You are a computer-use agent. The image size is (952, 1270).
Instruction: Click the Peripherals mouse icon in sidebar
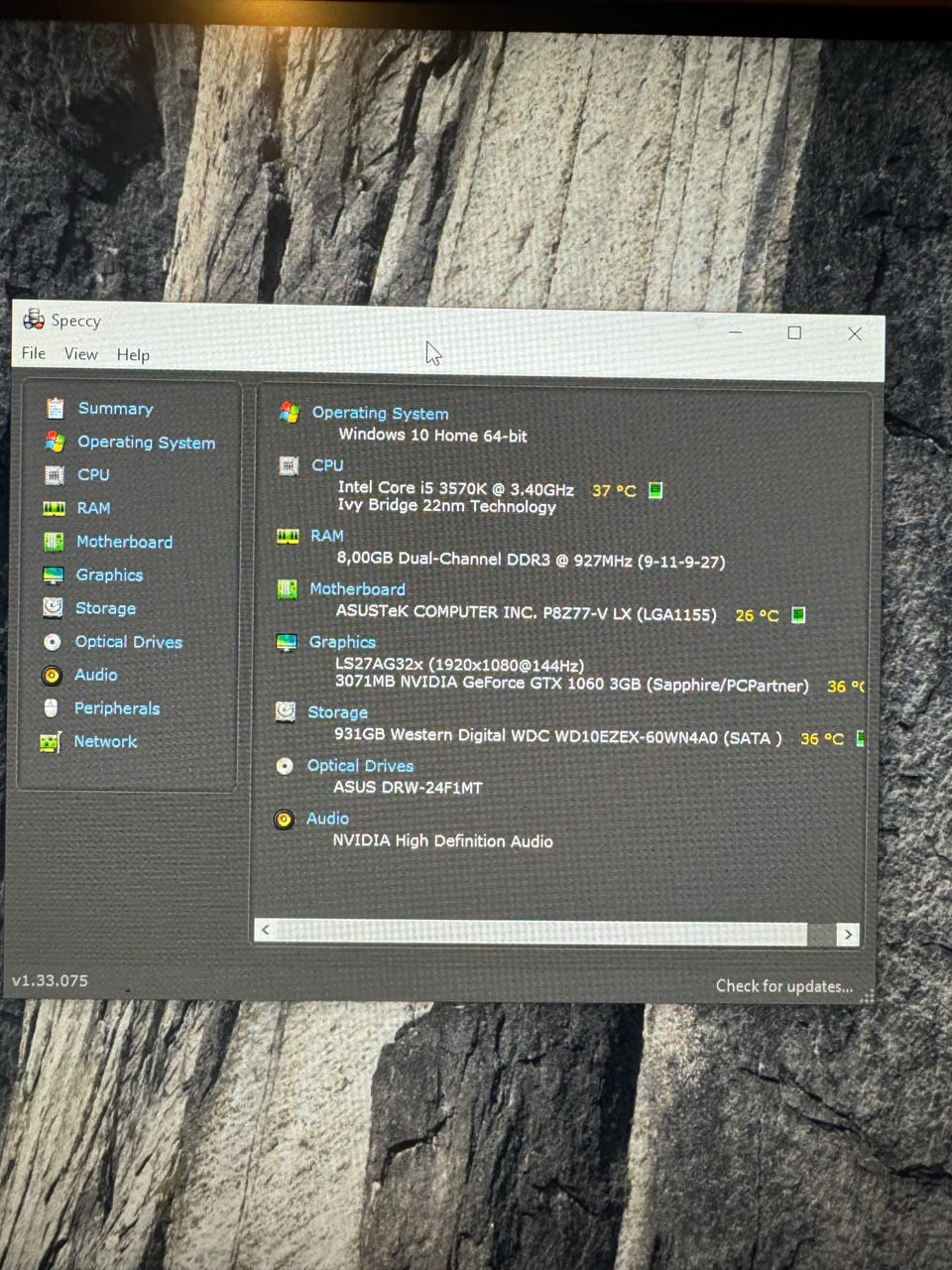[52, 707]
